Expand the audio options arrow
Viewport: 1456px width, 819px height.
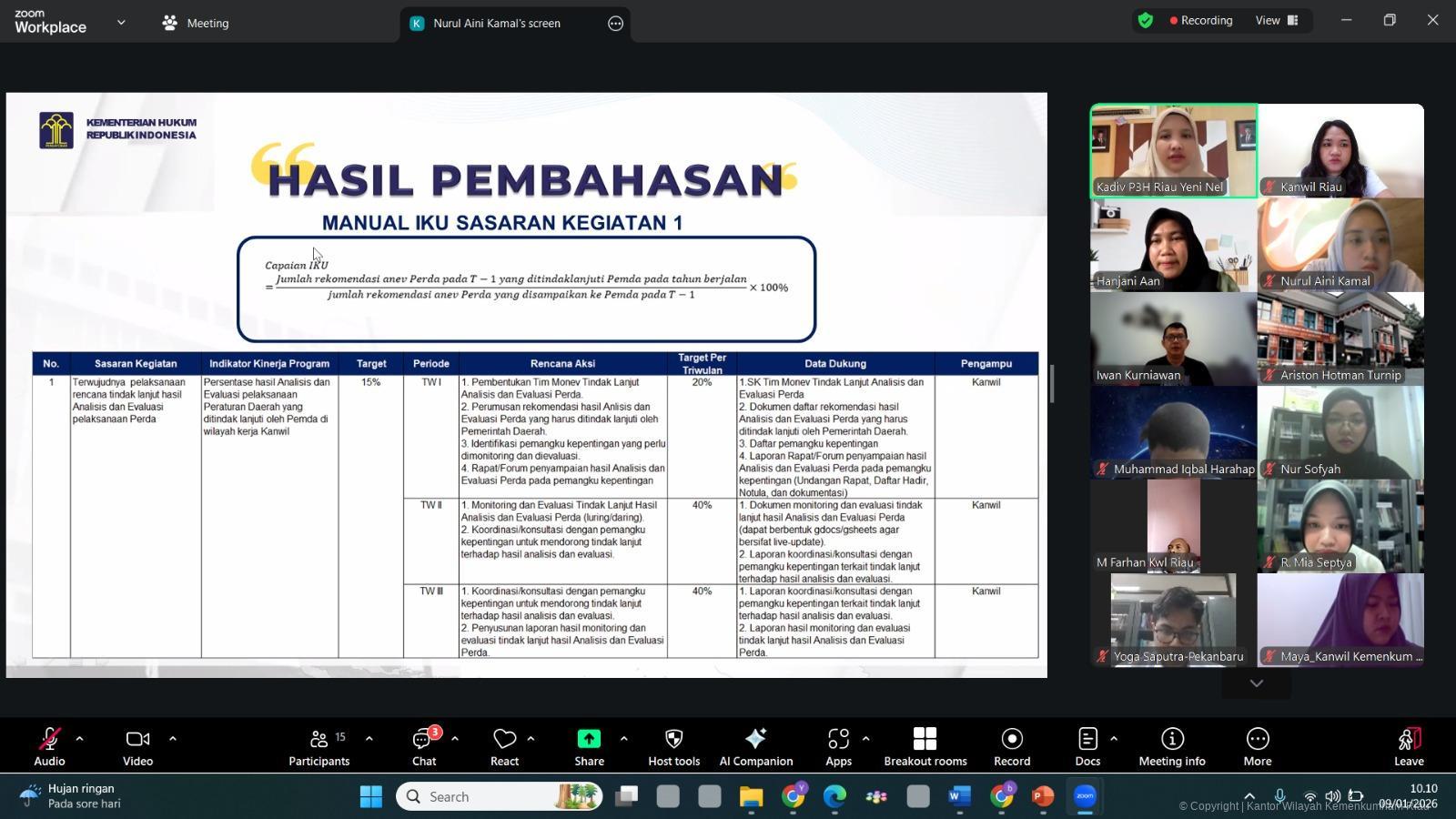click(80, 738)
